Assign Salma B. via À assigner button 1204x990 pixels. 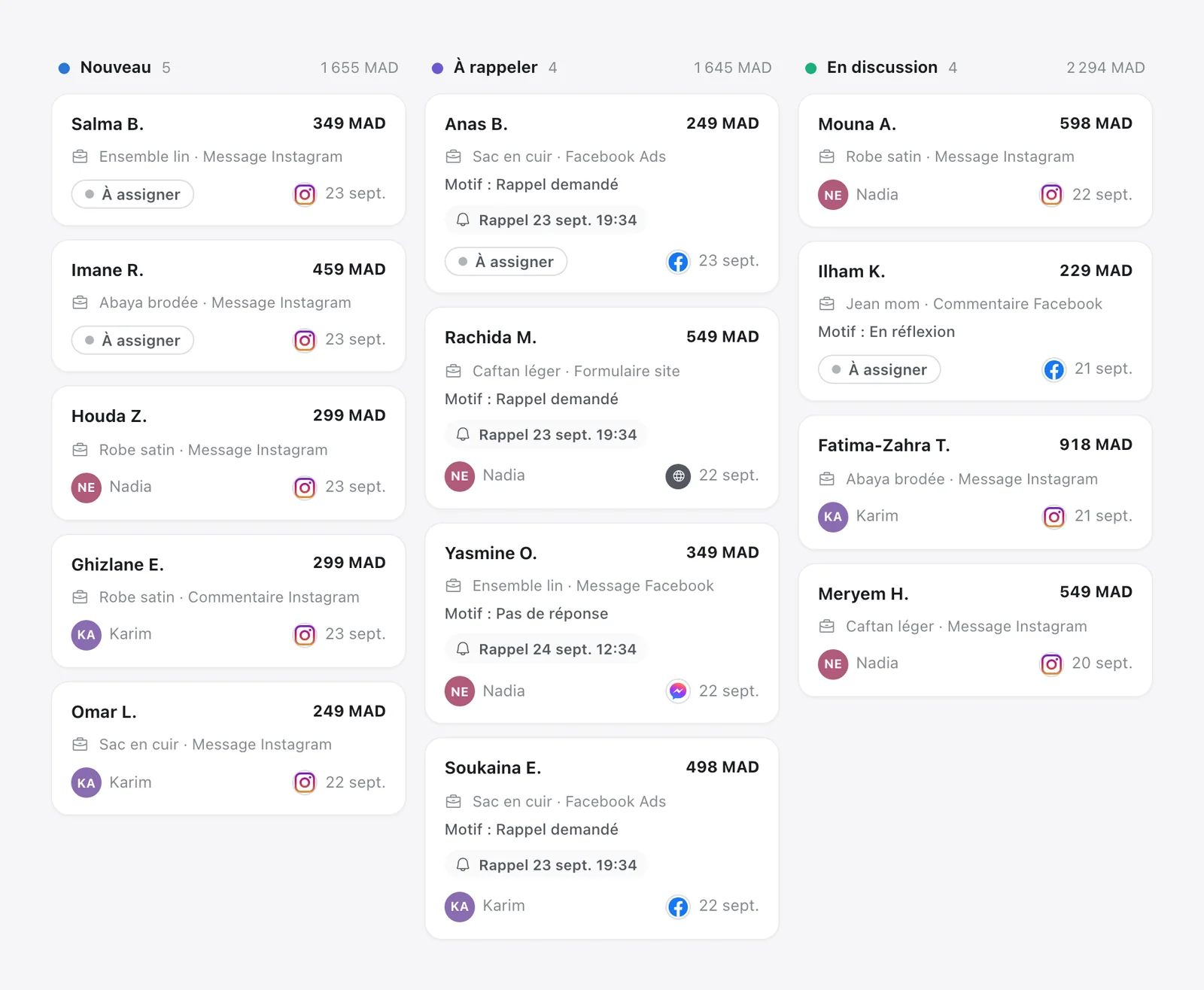click(x=132, y=194)
